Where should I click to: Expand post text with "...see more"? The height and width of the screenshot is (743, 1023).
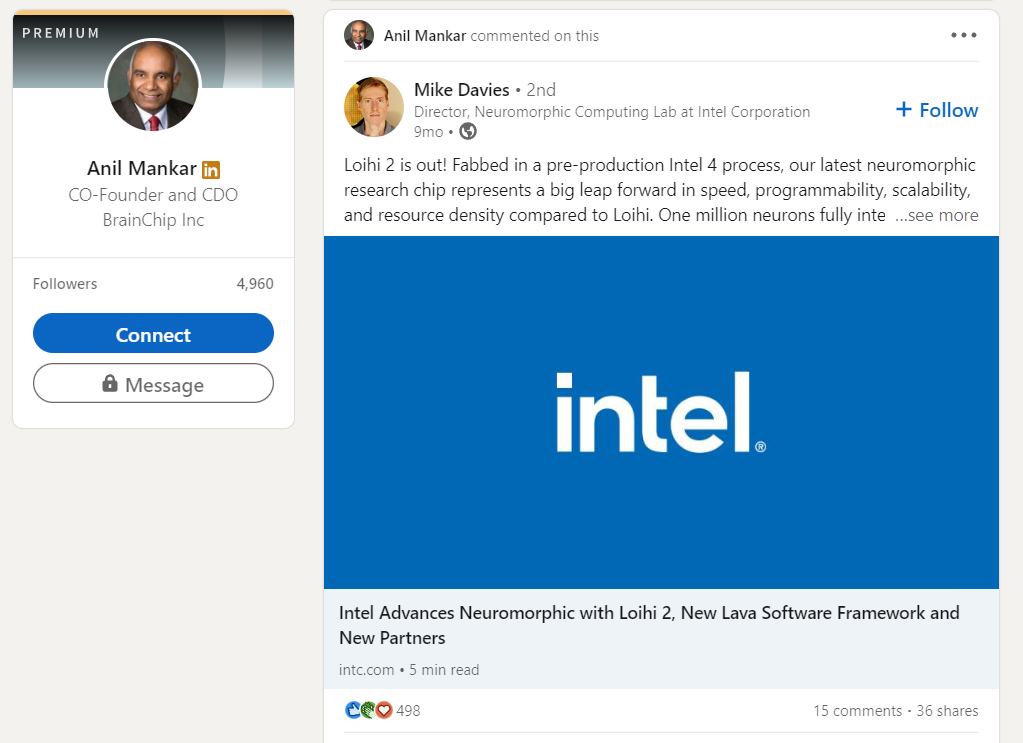click(x=936, y=215)
